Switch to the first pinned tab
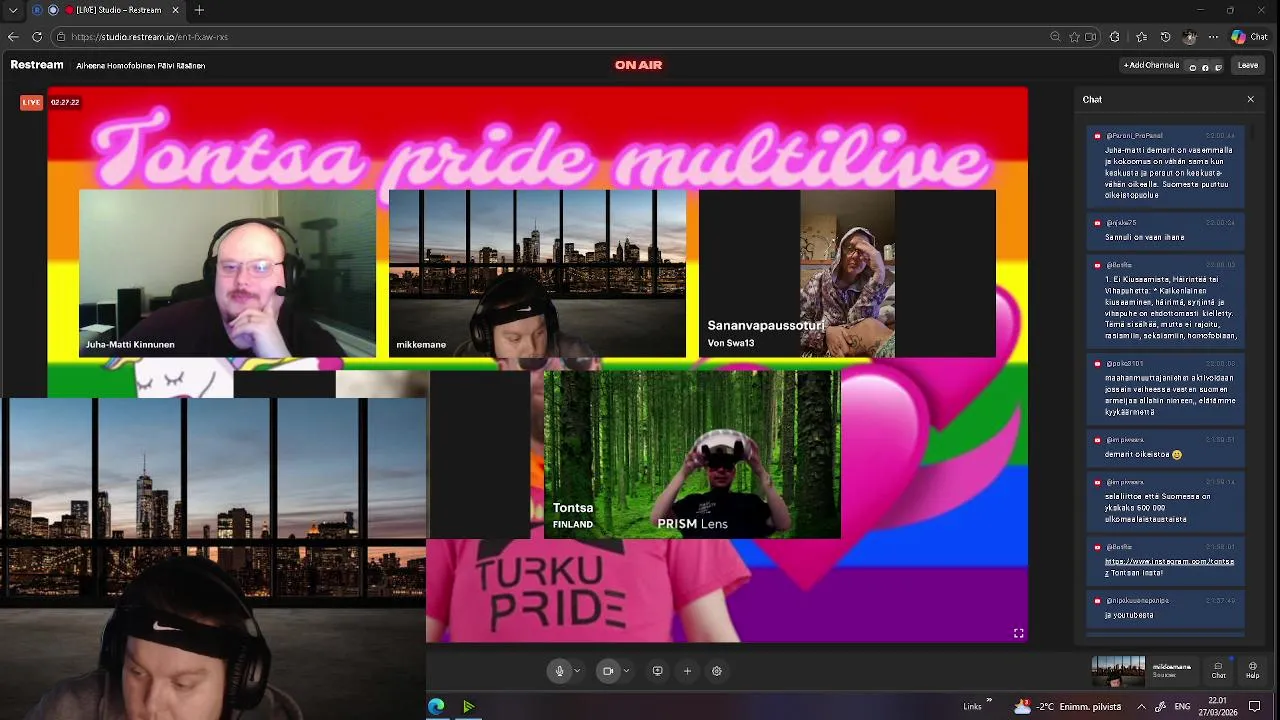Screen dimensions: 1280x720 [x=37, y=10]
